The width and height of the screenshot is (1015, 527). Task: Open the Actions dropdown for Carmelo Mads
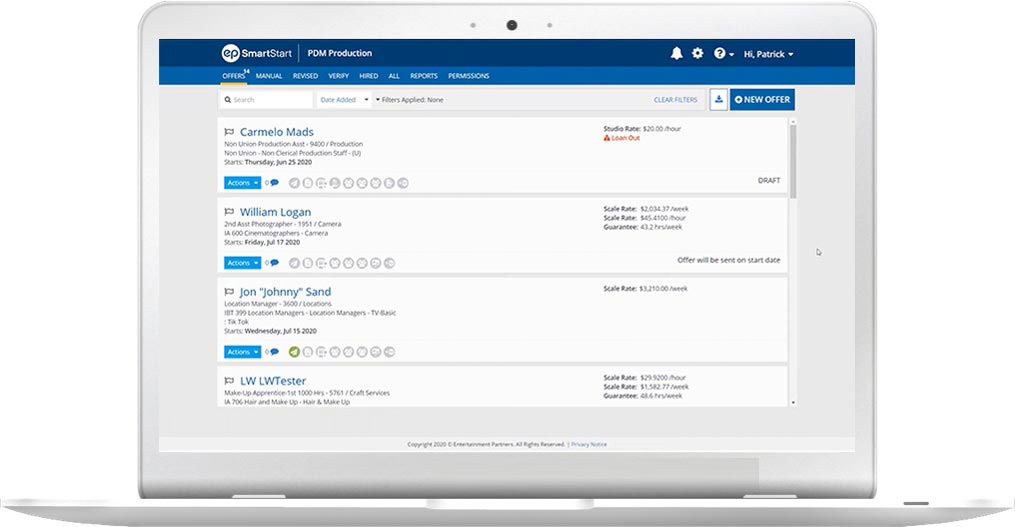tap(242, 183)
